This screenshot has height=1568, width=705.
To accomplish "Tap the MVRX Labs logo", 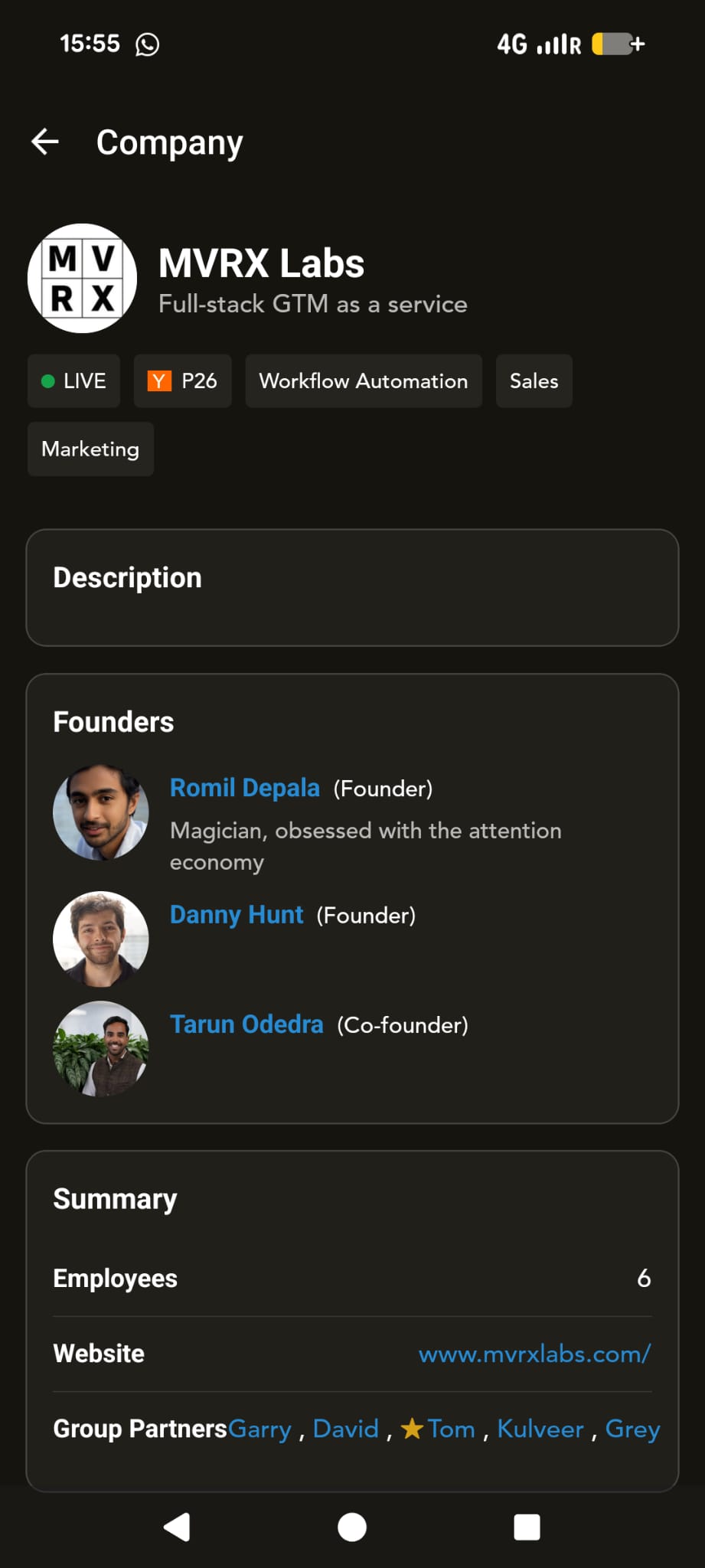I will point(82,279).
